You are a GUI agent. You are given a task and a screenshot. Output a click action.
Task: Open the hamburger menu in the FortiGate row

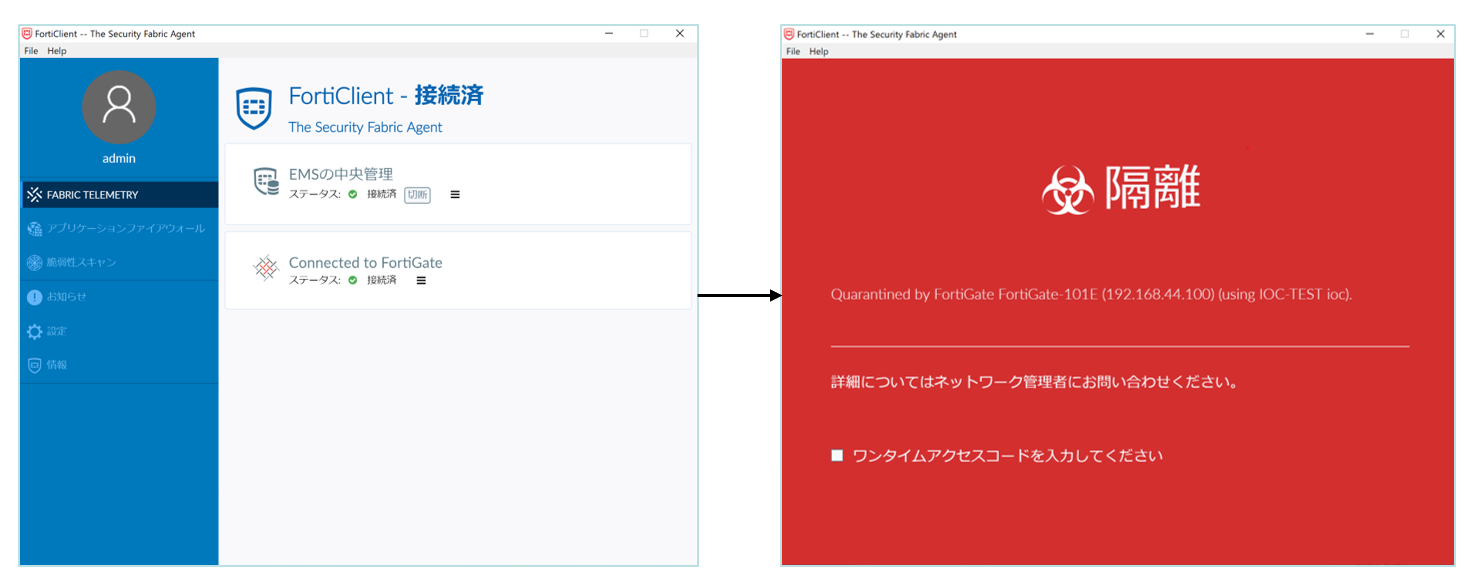click(421, 281)
